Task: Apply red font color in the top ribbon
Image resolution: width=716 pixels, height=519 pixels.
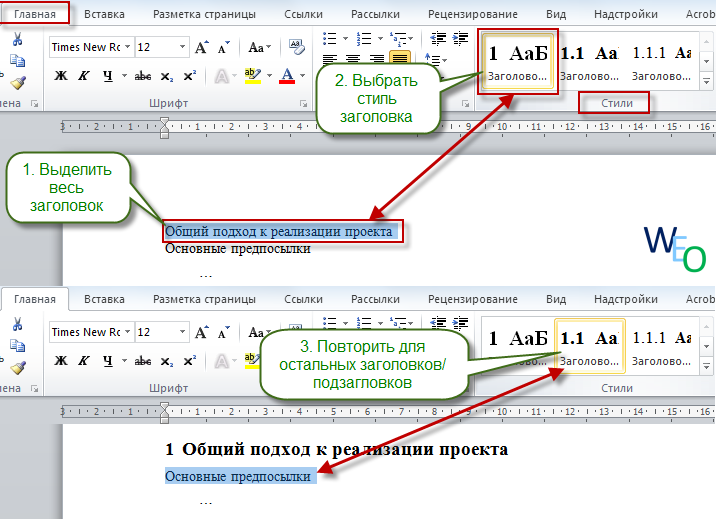Action: click(287, 76)
